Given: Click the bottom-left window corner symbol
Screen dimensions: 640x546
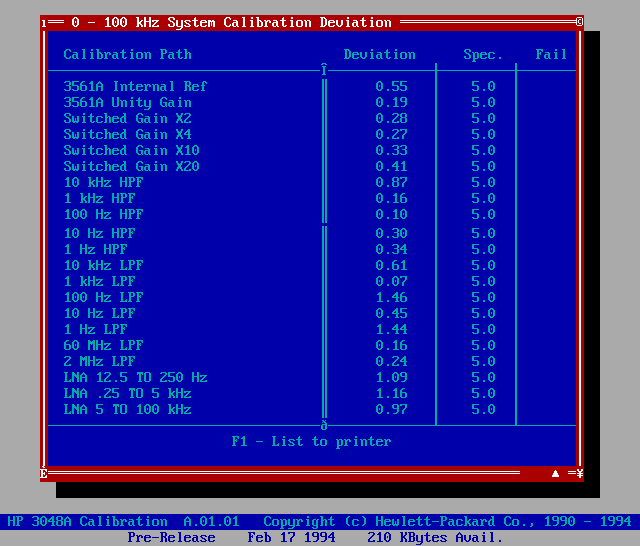Looking at the screenshot, I should click(x=44, y=473).
